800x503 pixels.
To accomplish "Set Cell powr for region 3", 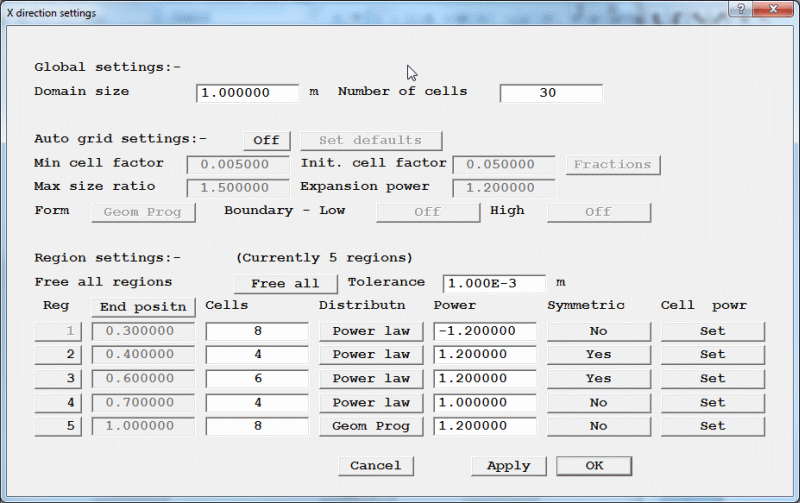I will 712,378.
